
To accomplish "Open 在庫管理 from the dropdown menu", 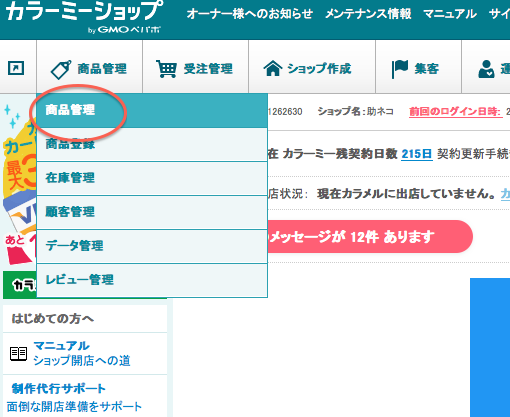I will (152, 178).
